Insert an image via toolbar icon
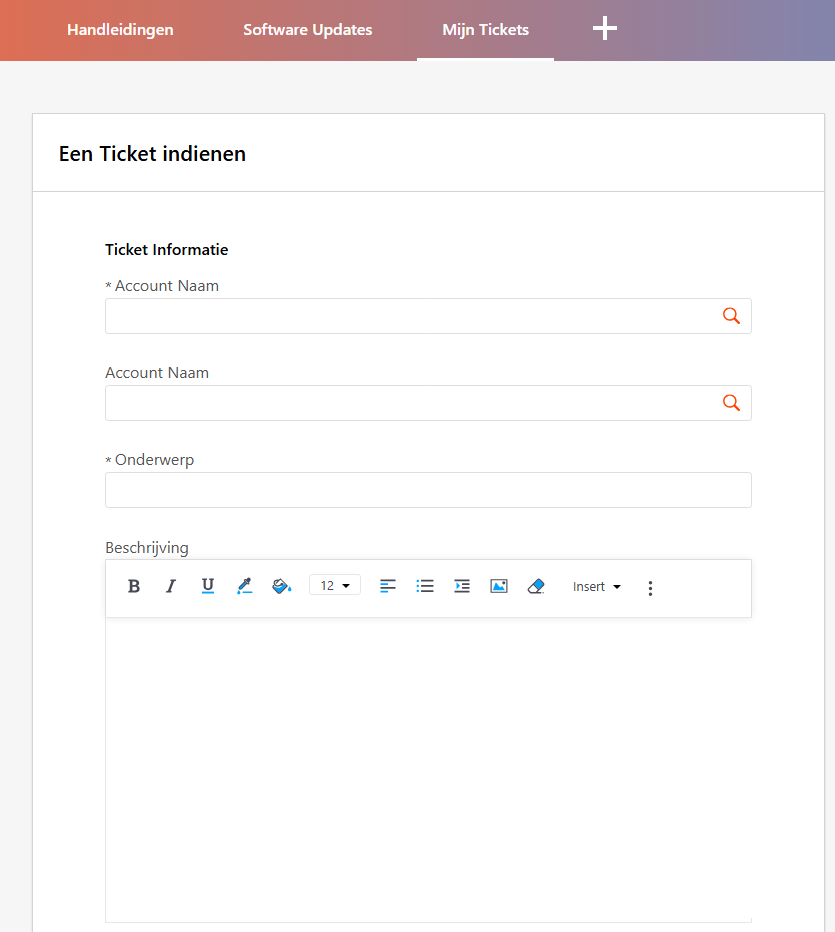 499,587
